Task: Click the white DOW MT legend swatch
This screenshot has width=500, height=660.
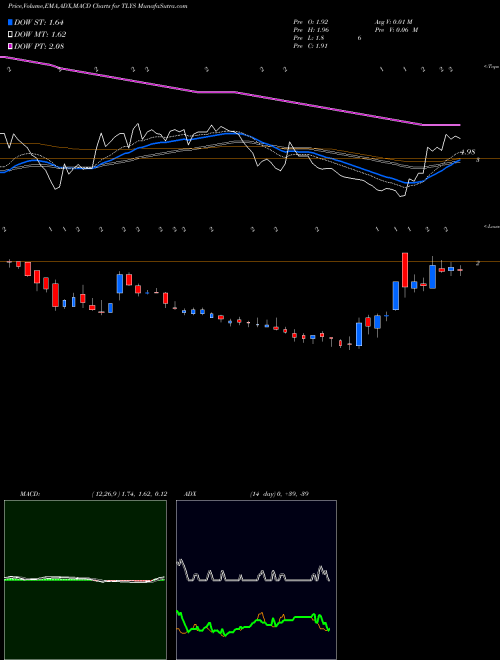Action: [x=10, y=35]
